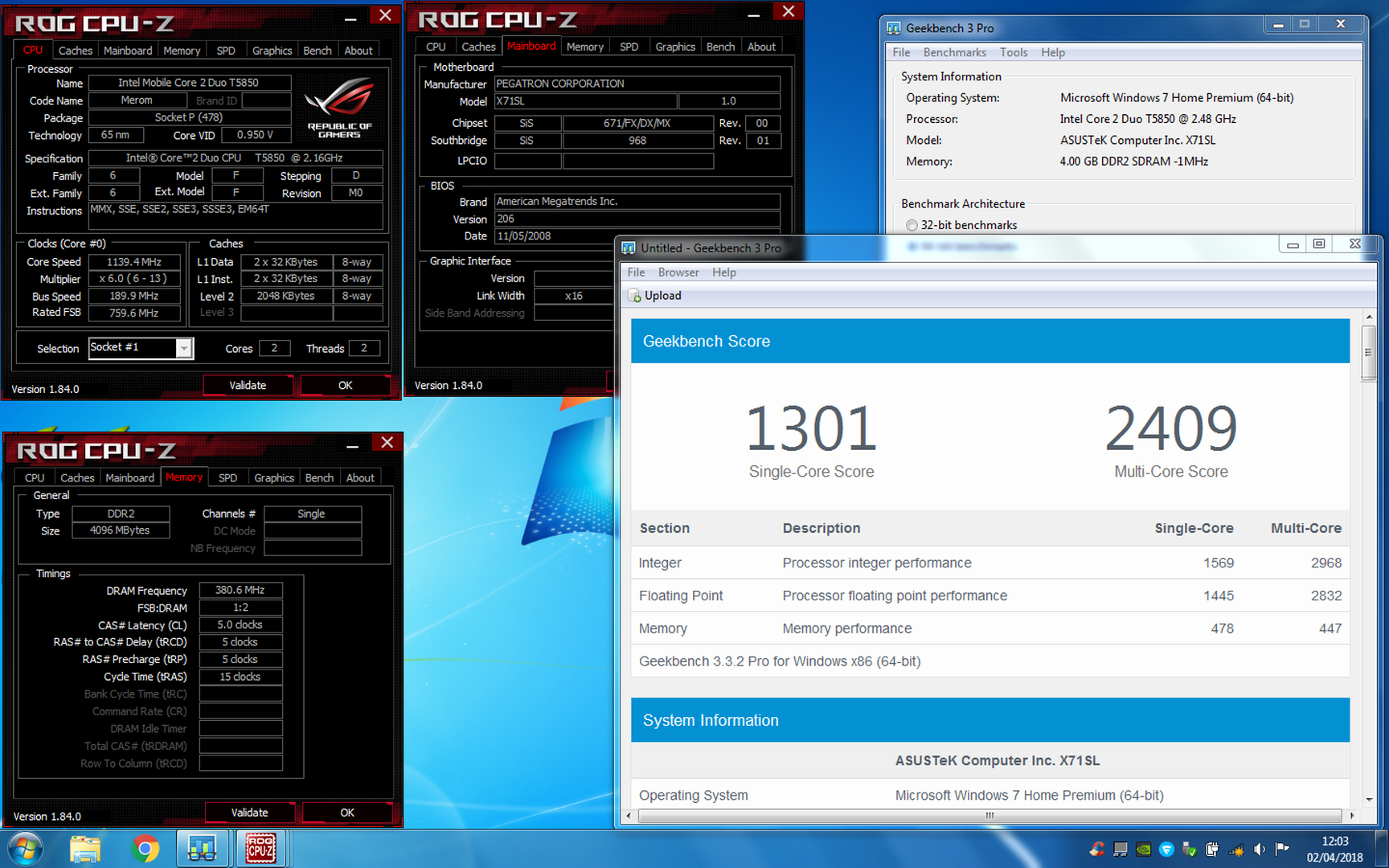Select the 32-bit benchmarks radio button
Viewport: 1389px width, 868px height.
912,225
